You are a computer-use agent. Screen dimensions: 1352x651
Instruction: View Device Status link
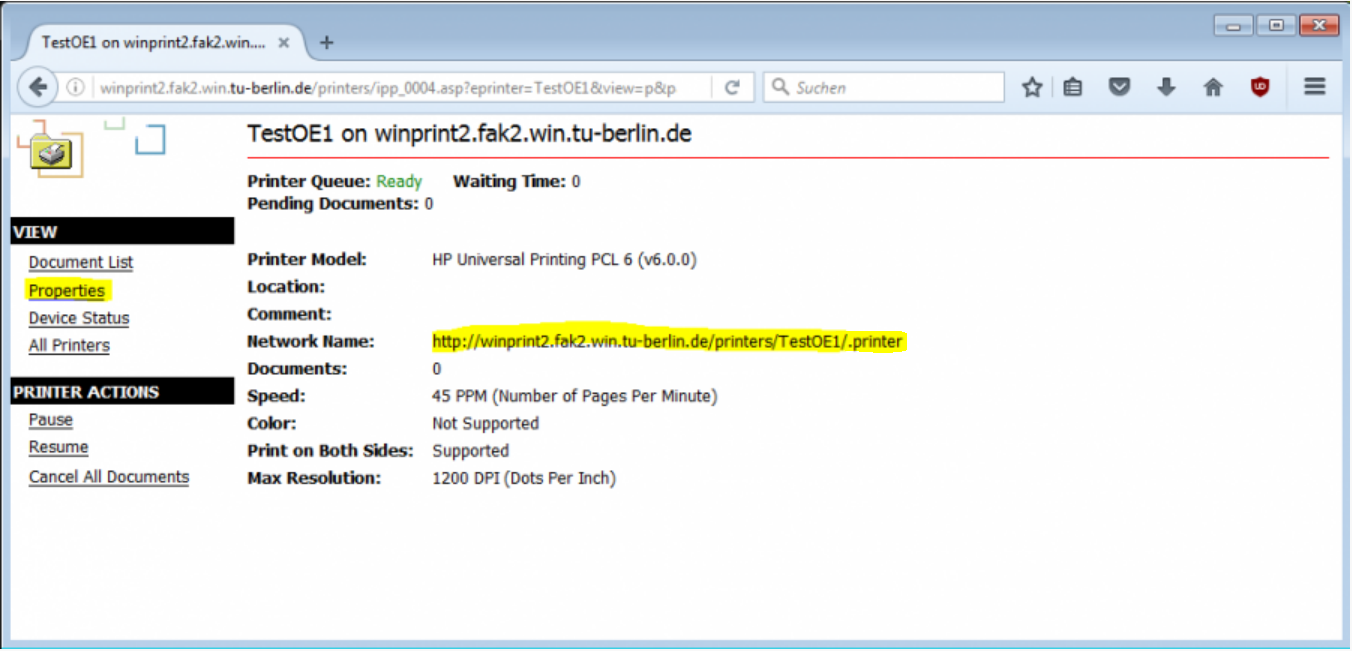[79, 318]
